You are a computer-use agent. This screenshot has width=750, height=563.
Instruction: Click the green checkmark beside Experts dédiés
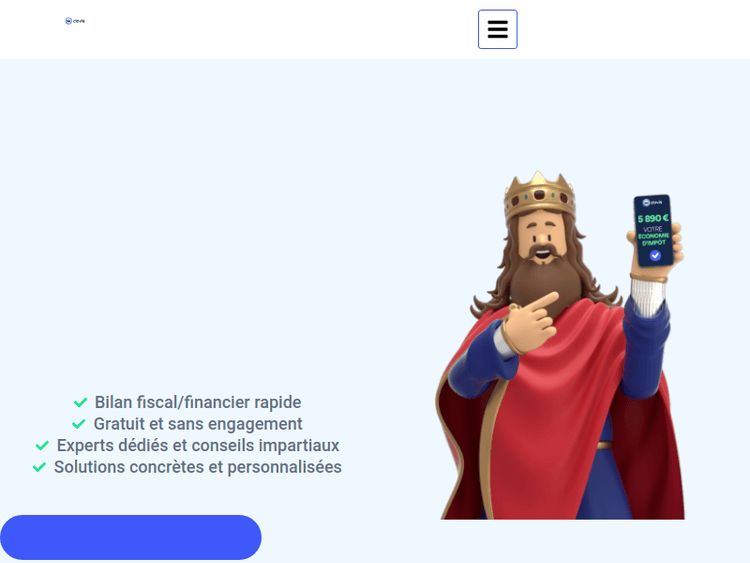(x=42, y=445)
